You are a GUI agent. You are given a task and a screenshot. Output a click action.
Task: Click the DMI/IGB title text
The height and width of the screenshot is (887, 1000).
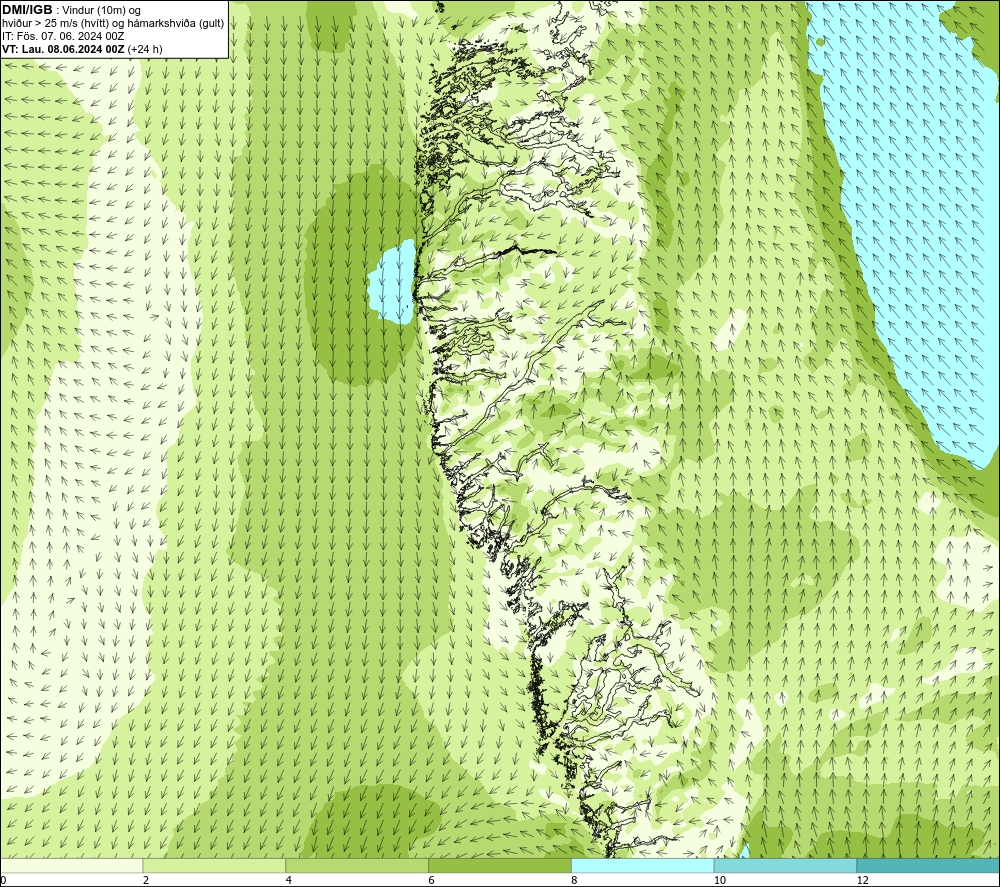pyautogui.click(x=27, y=10)
